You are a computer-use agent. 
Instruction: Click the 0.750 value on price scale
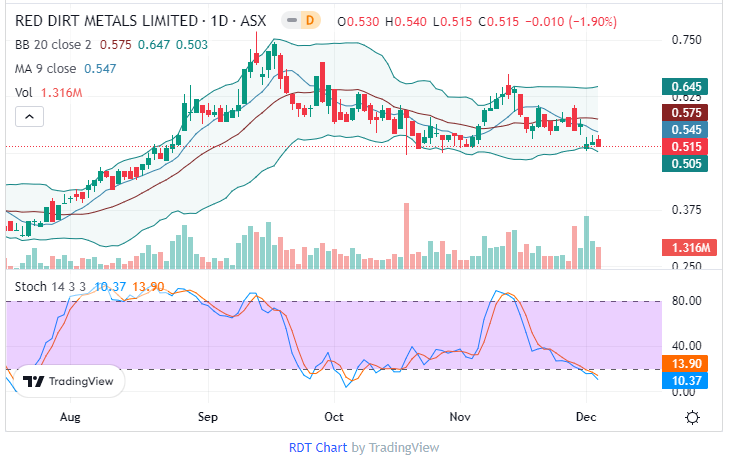click(x=684, y=40)
